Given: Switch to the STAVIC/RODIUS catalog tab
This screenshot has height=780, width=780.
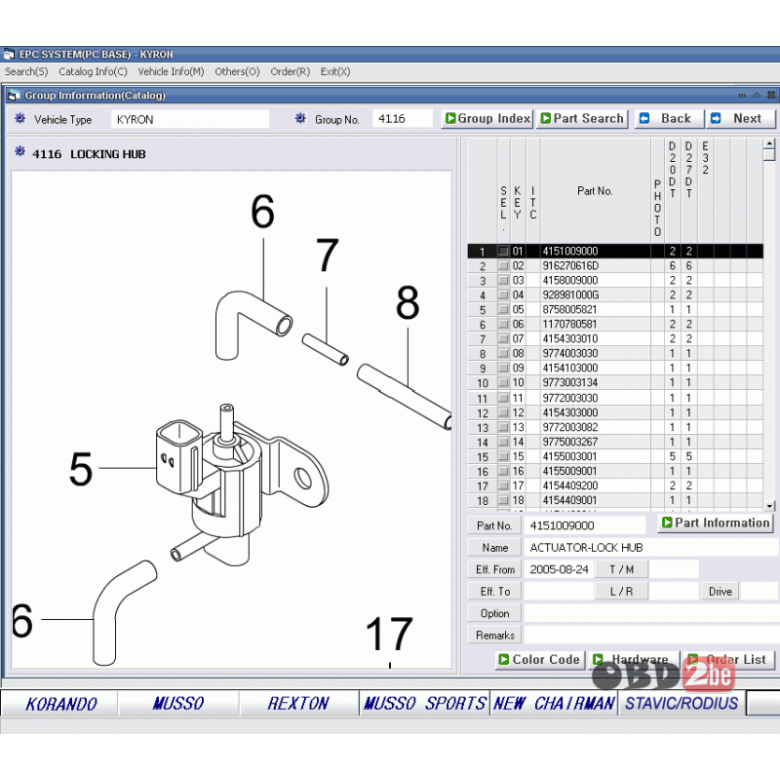Looking at the screenshot, I should click(x=682, y=703).
